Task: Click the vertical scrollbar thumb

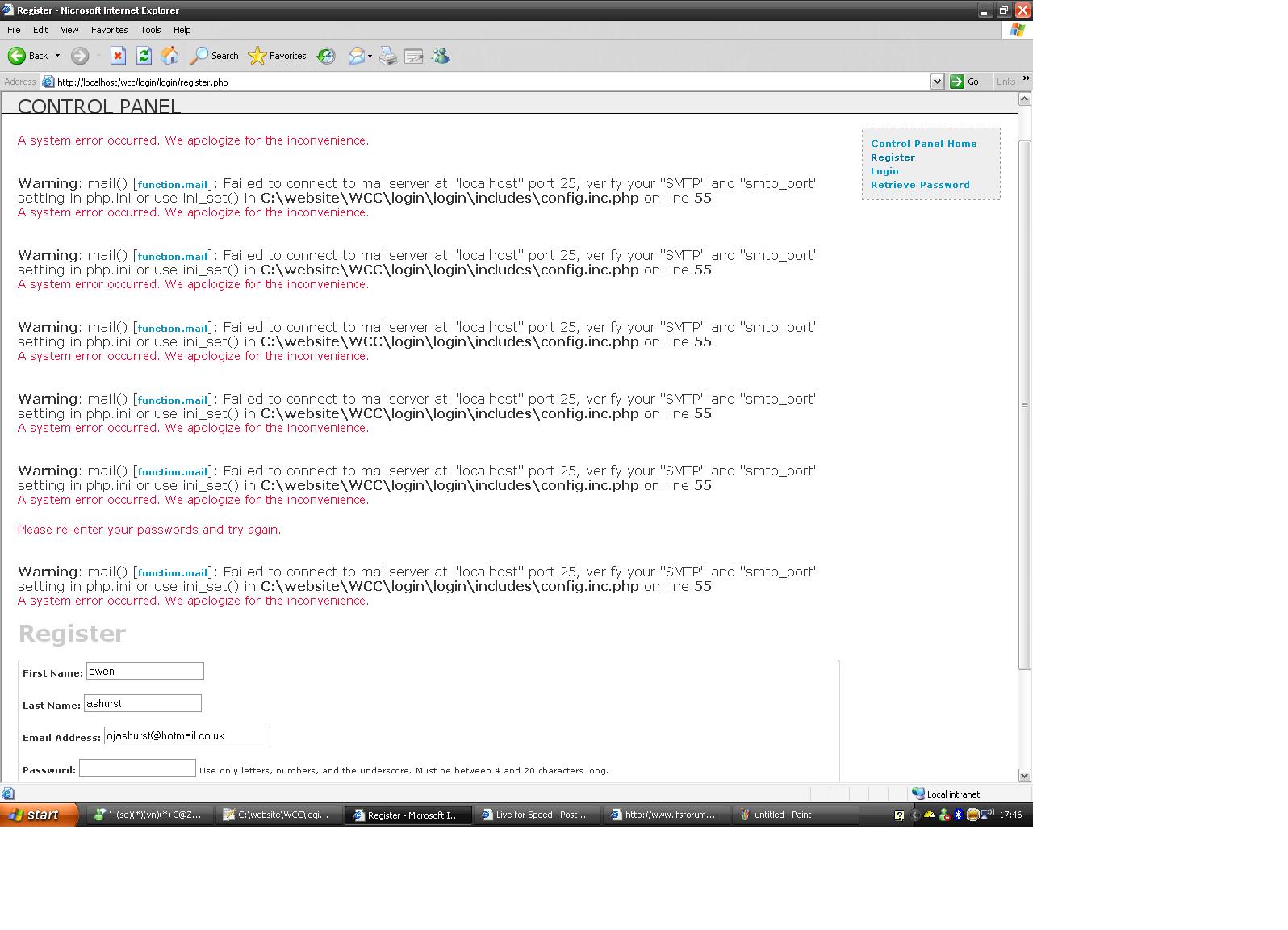Action: pyautogui.click(x=1025, y=405)
